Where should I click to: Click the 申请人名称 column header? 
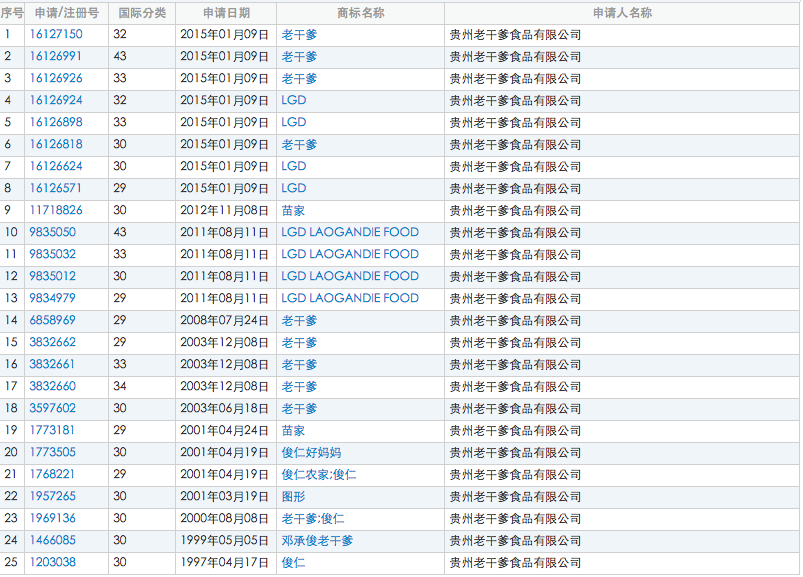pos(622,13)
